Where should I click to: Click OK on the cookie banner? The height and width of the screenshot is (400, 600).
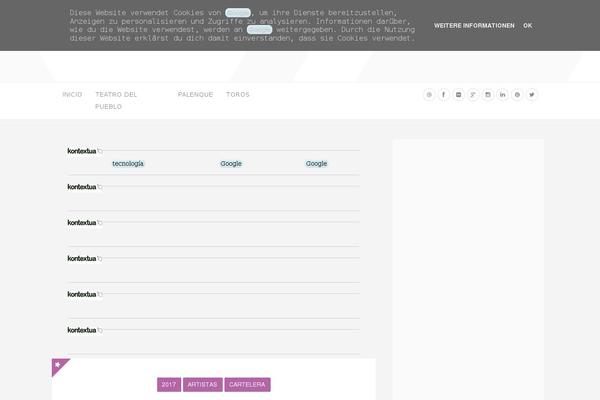[528, 26]
